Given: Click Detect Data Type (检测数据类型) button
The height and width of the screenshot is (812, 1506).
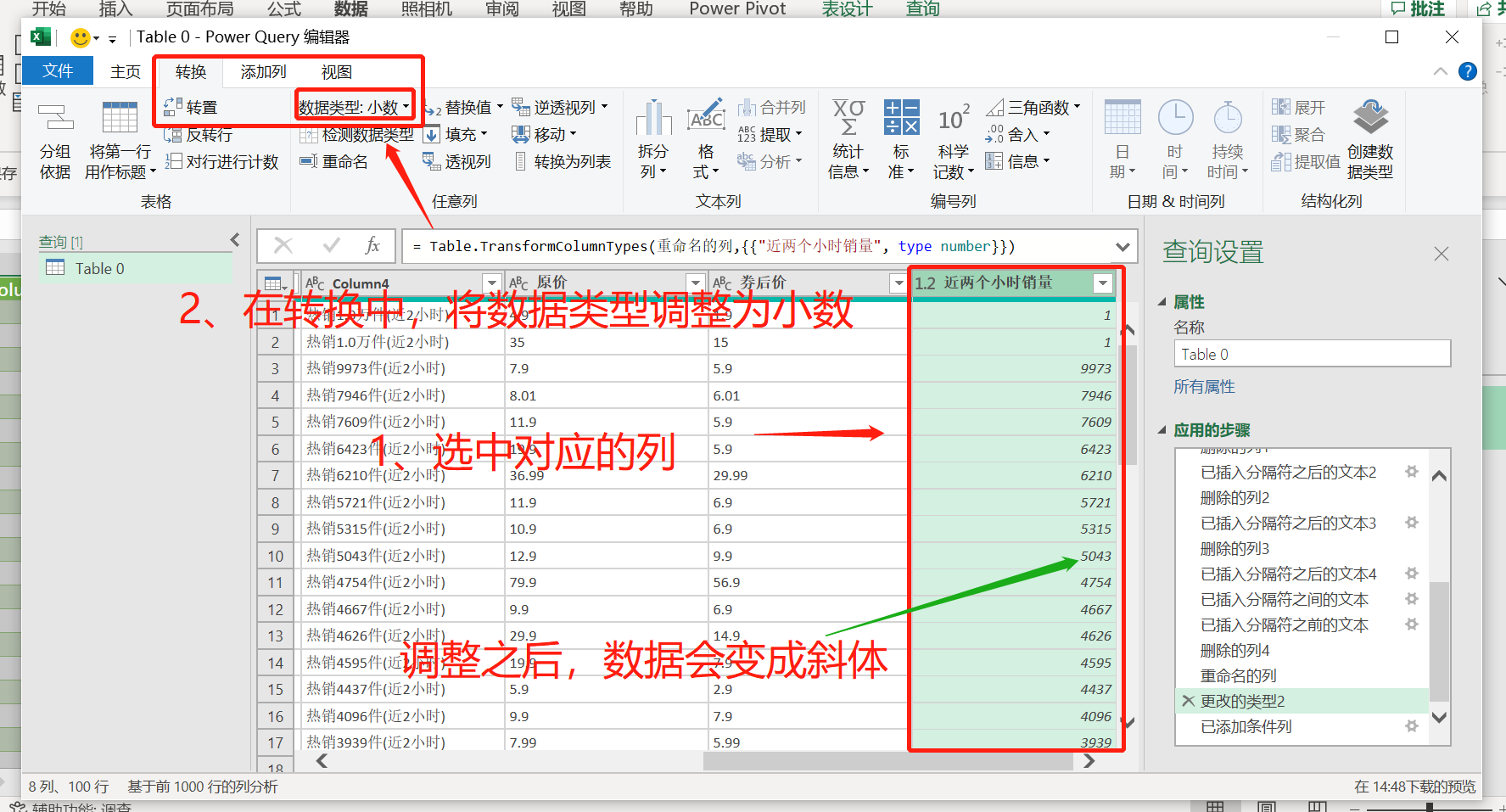Looking at the screenshot, I should 356,134.
